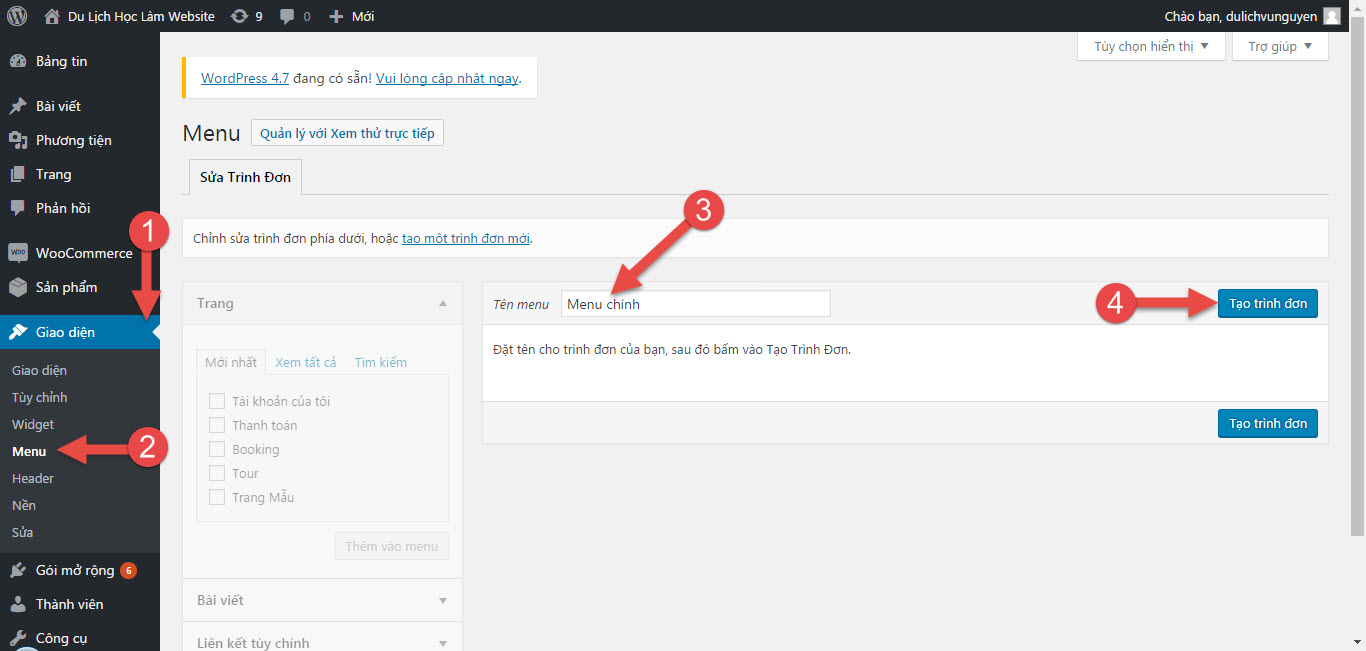The width and height of the screenshot is (1366, 651).
Task: Enable the Tour checkbox
Action: pos(217,473)
